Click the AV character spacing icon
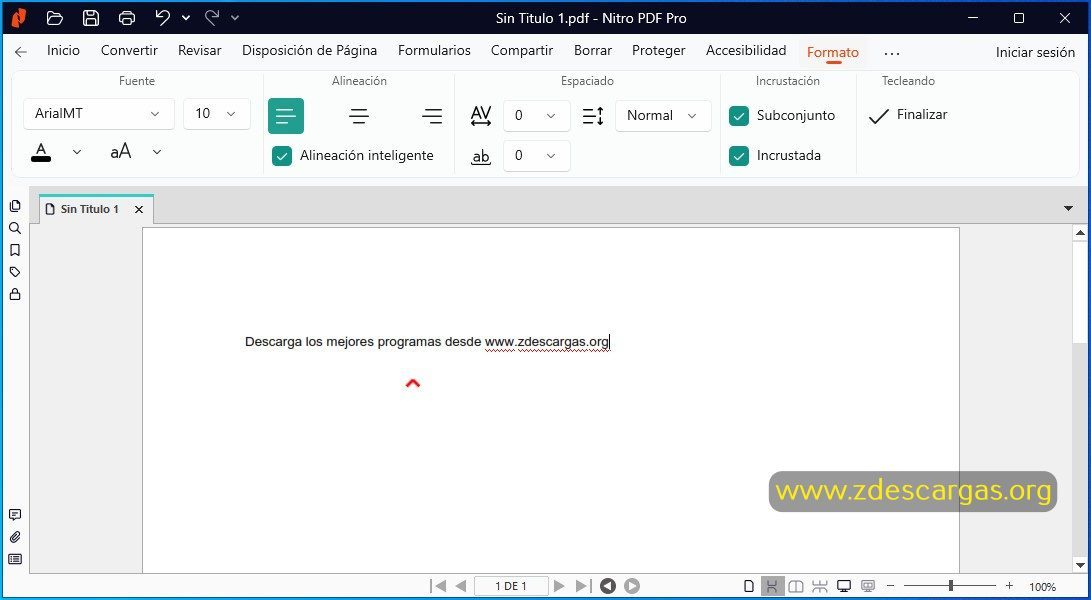Image resolution: width=1091 pixels, height=600 pixels. [x=481, y=116]
